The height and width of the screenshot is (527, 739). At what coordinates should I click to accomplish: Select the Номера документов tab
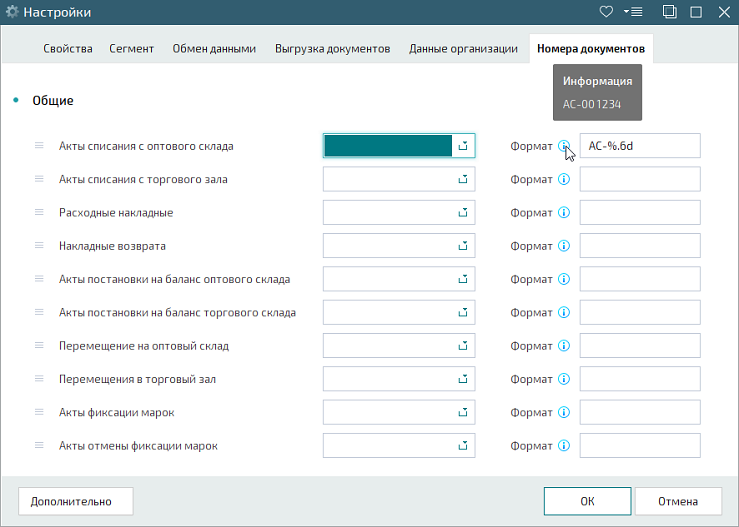pos(591,49)
